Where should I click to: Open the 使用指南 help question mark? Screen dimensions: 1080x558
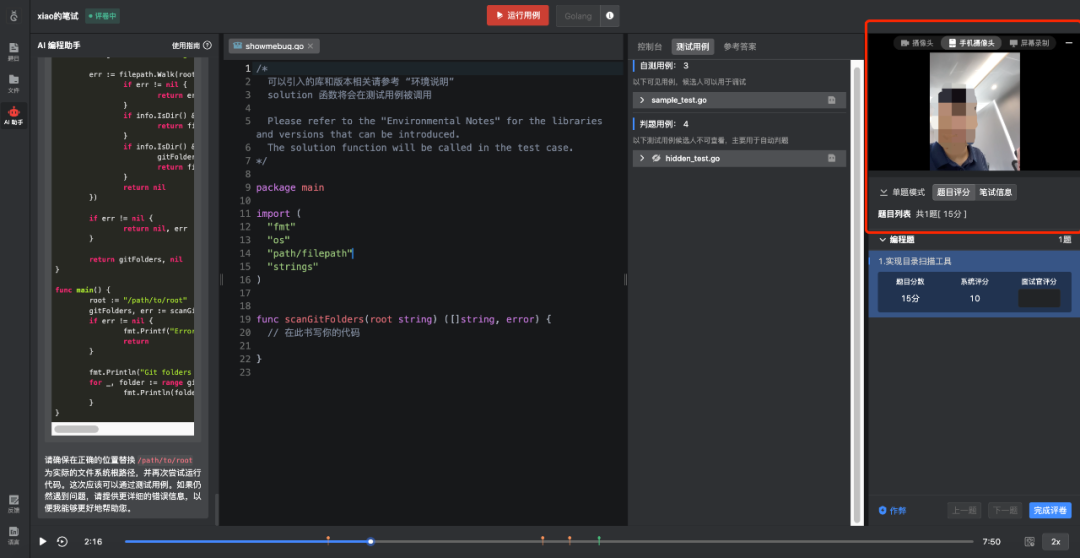point(207,45)
